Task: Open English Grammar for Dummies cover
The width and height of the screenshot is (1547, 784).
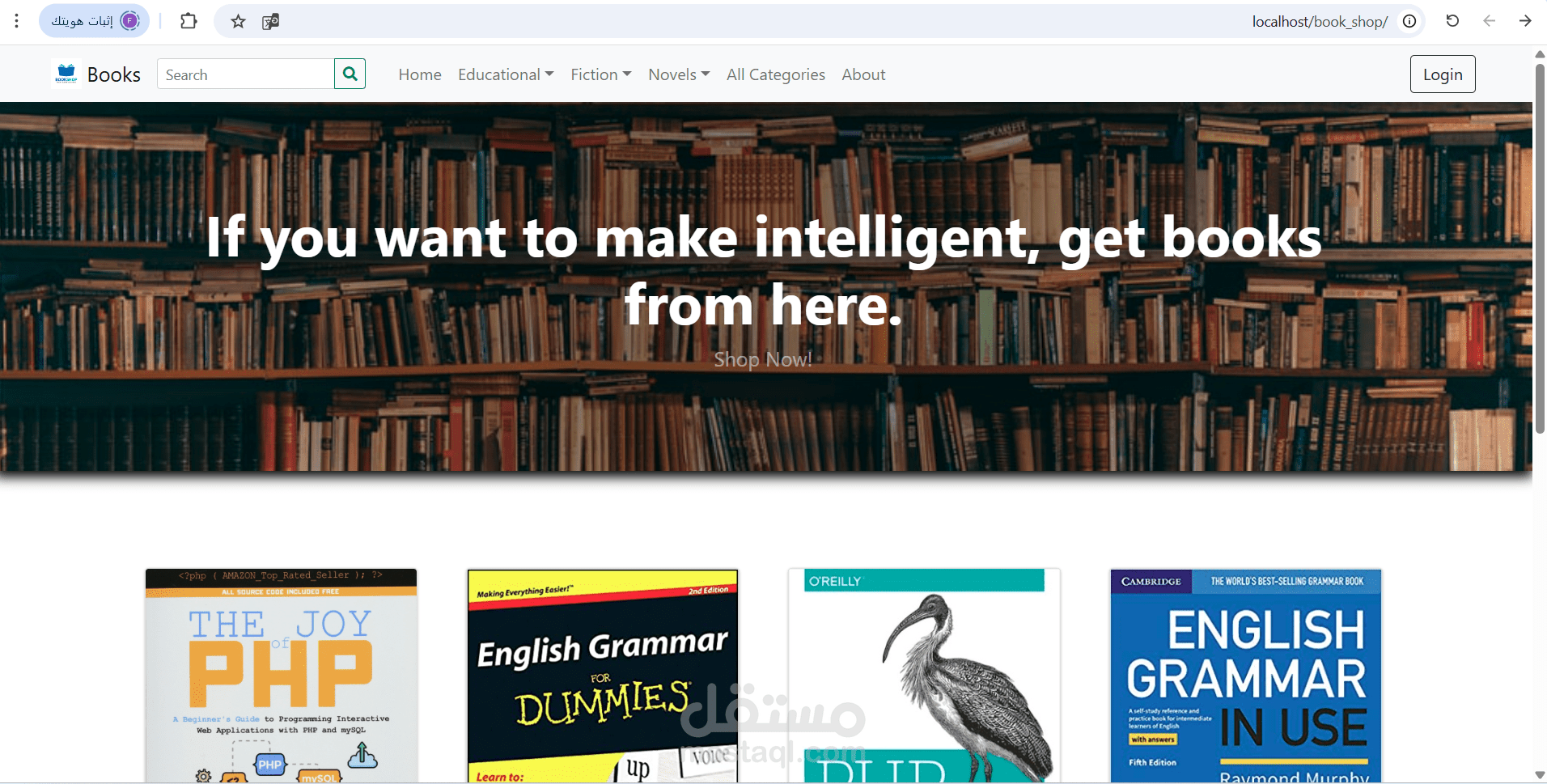Action: tap(603, 676)
